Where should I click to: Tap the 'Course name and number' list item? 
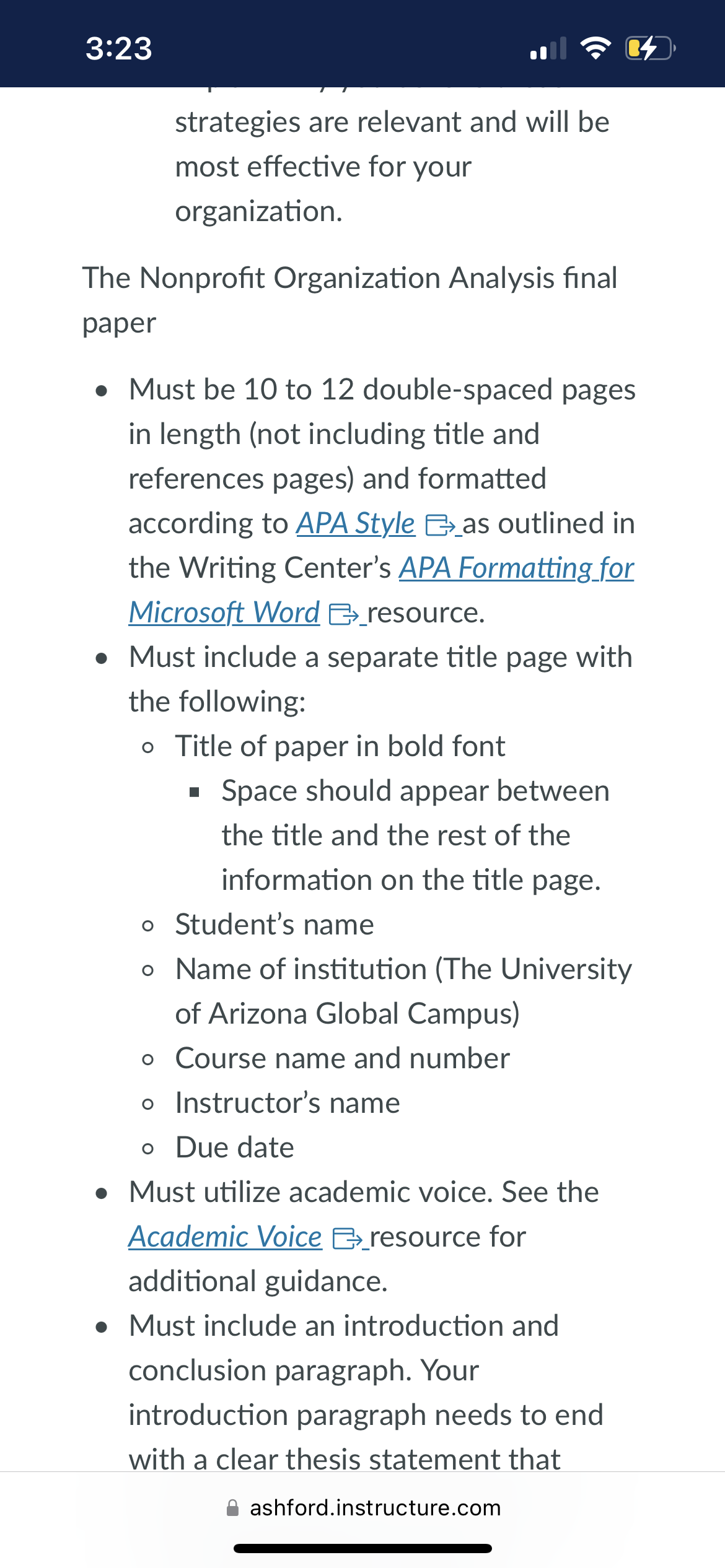tap(343, 1059)
